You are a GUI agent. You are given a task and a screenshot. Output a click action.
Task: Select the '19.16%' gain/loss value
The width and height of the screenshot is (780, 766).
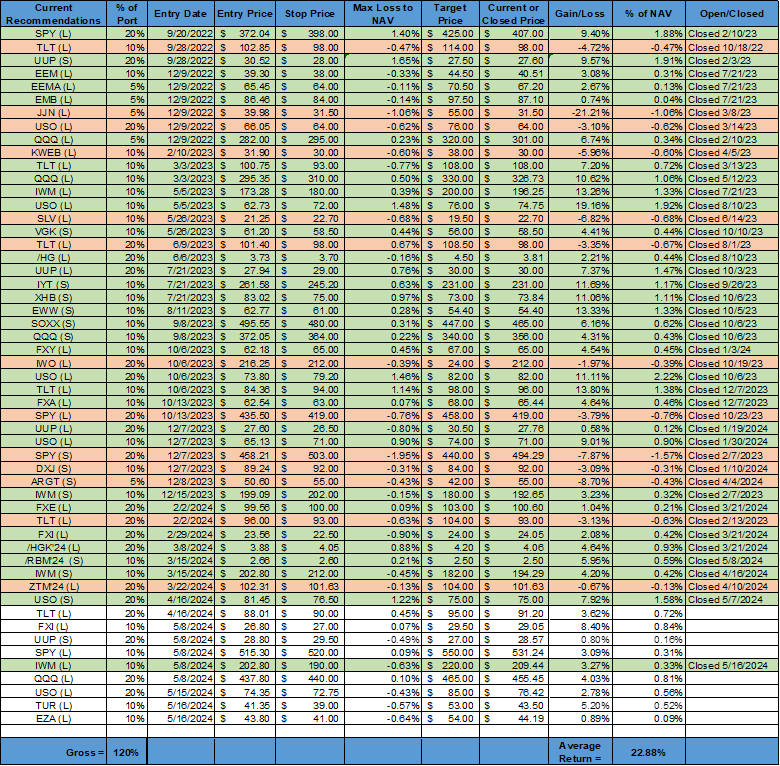(580, 205)
